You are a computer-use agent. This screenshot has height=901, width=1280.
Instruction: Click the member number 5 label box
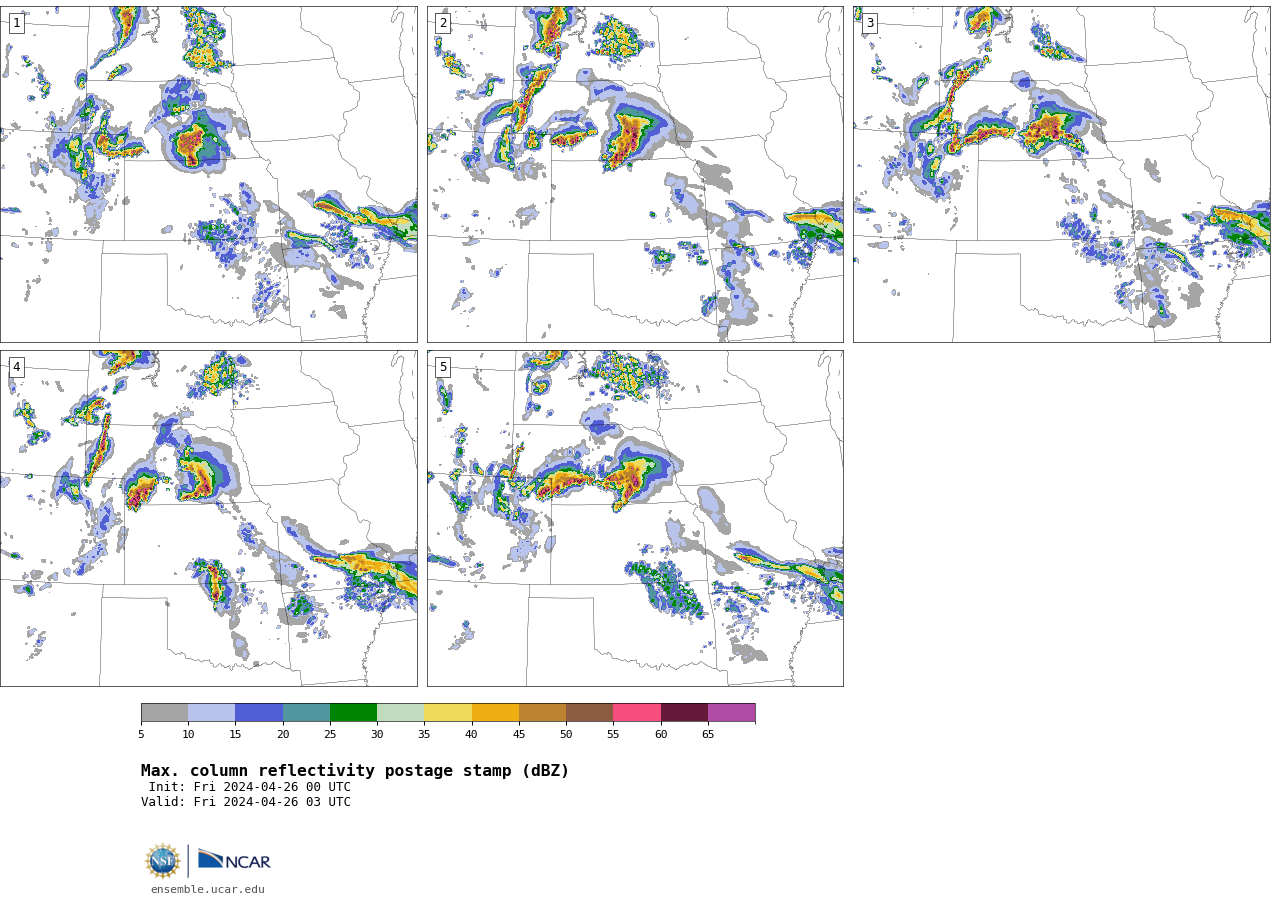pos(443,367)
